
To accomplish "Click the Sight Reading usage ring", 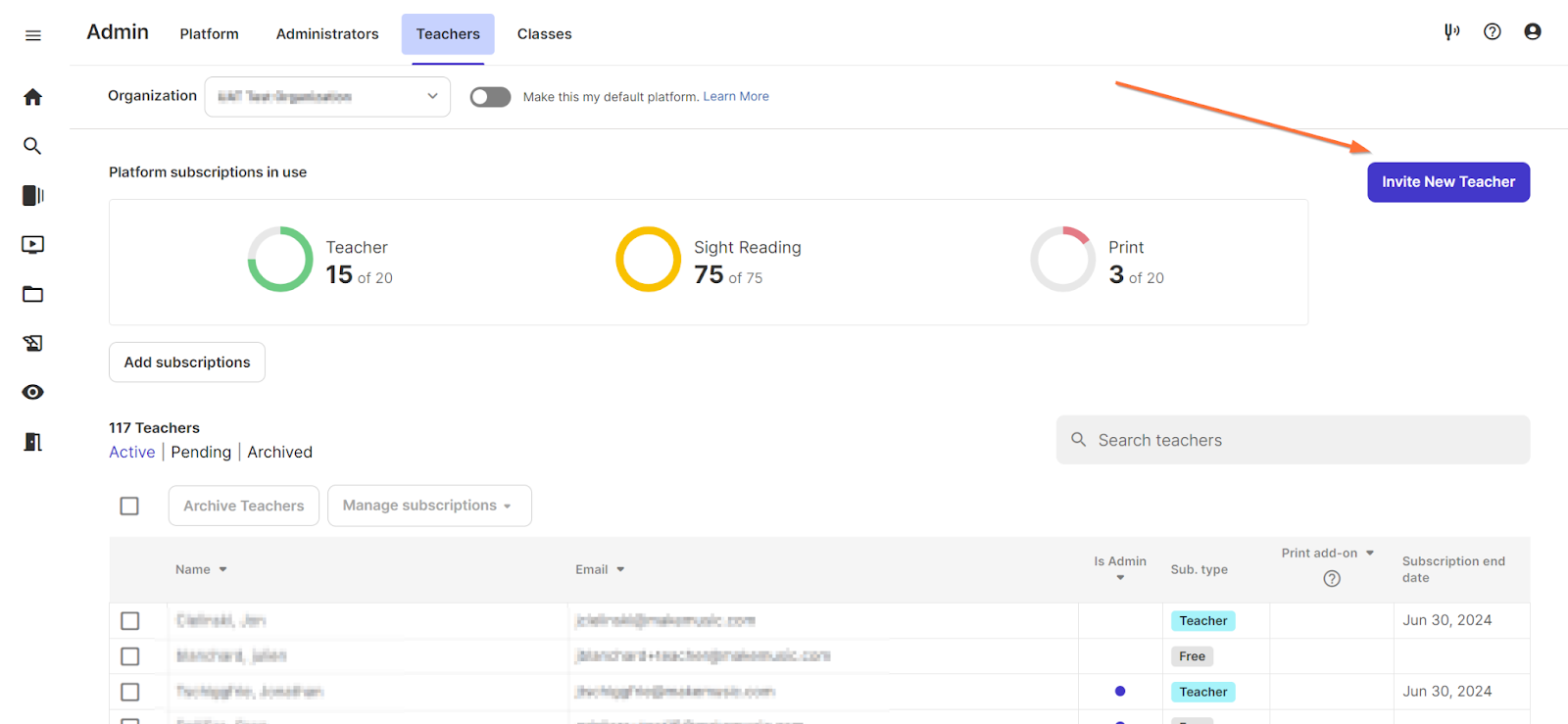I will click(648, 260).
